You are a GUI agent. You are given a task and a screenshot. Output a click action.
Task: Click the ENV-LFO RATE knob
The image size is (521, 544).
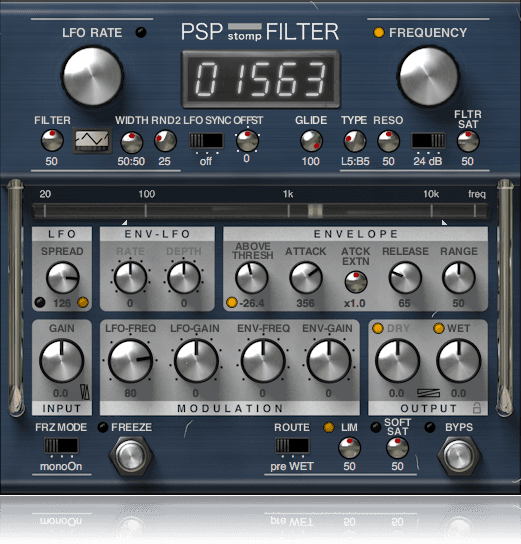click(x=130, y=278)
